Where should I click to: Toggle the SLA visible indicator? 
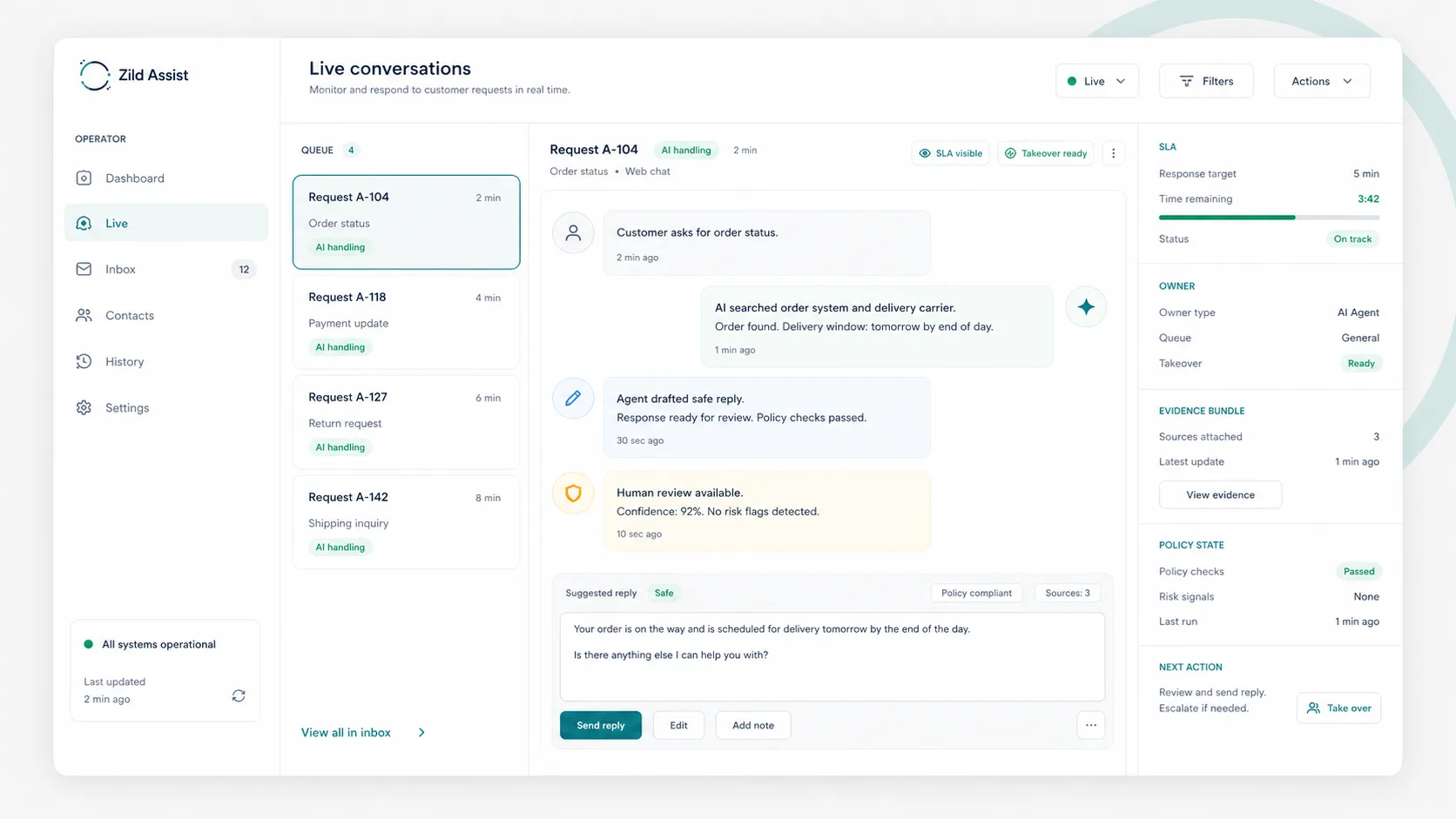(950, 152)
